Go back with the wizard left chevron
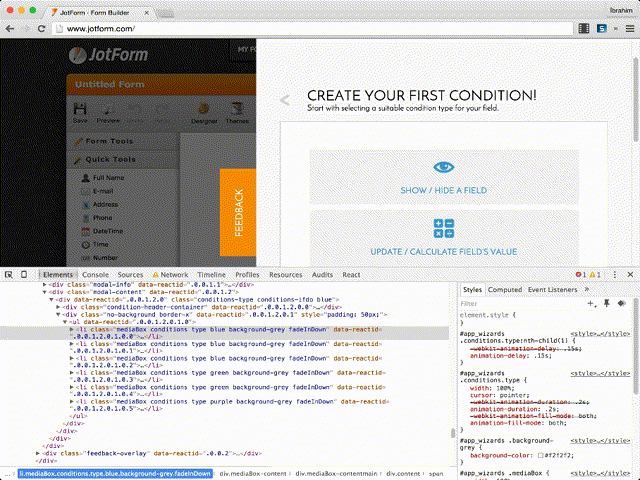The width and height of the screenshot is (640, 480). click(x=285, y=100)
